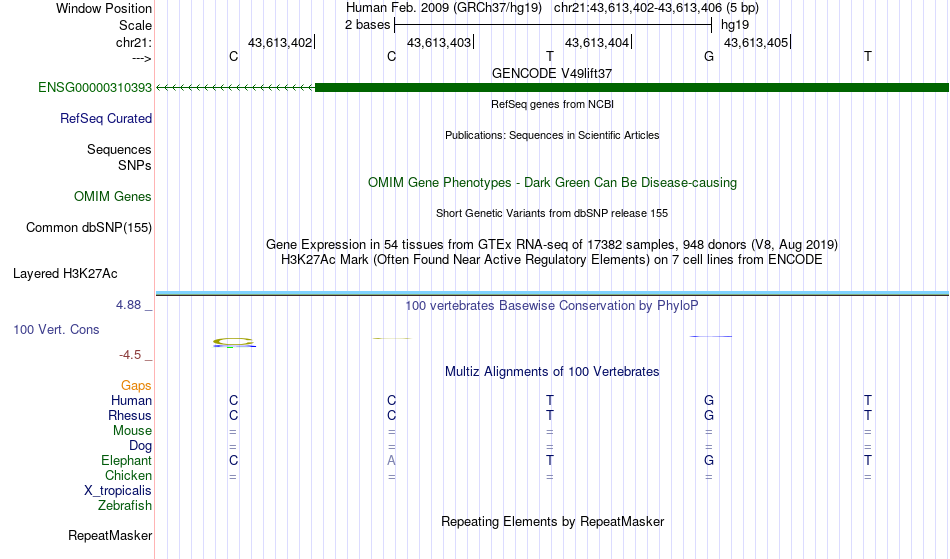Click the G base in the Human alignment row
This screenshot has width=950, height=559.
tap(709, 400)
